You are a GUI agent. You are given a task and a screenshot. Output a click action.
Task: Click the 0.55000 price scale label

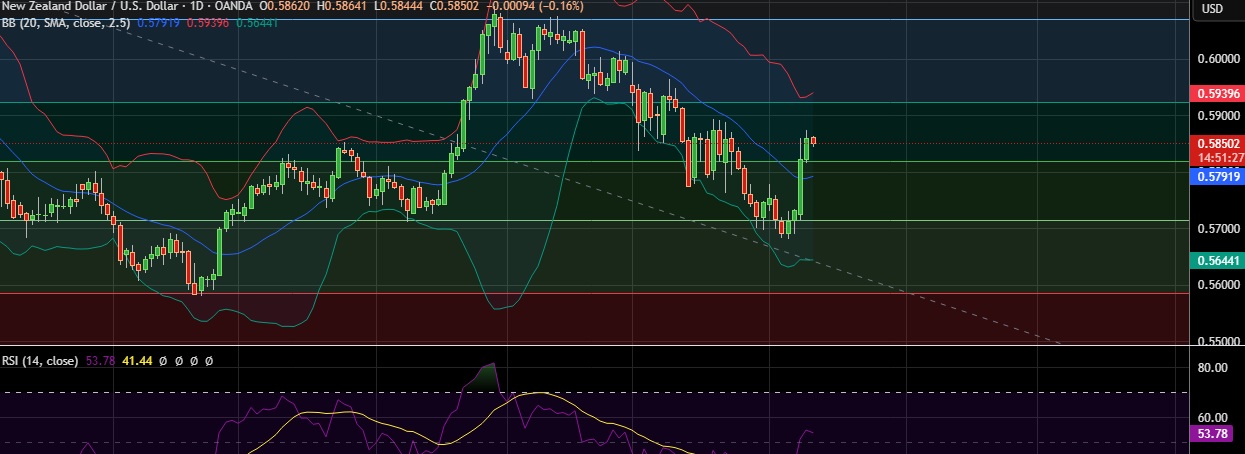(x=1219, y=341)
